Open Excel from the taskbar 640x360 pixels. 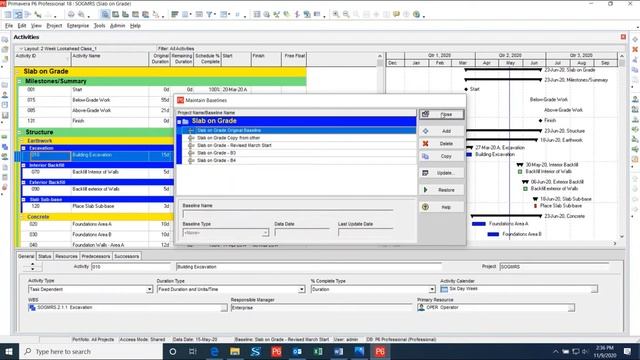click(x=318, y=351)
